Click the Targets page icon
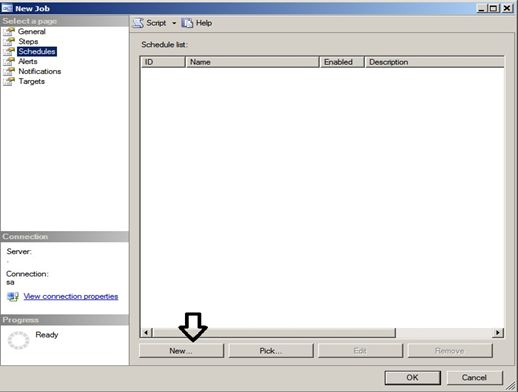This screenshot has width=518, height=392. (9, 81)
